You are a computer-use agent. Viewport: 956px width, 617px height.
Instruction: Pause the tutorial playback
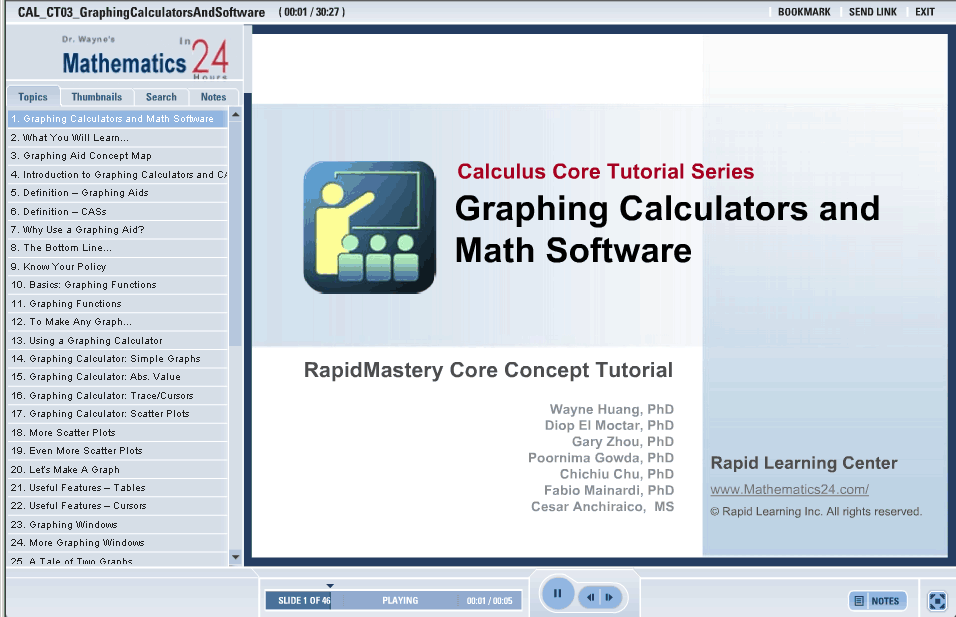pos(558,594)
